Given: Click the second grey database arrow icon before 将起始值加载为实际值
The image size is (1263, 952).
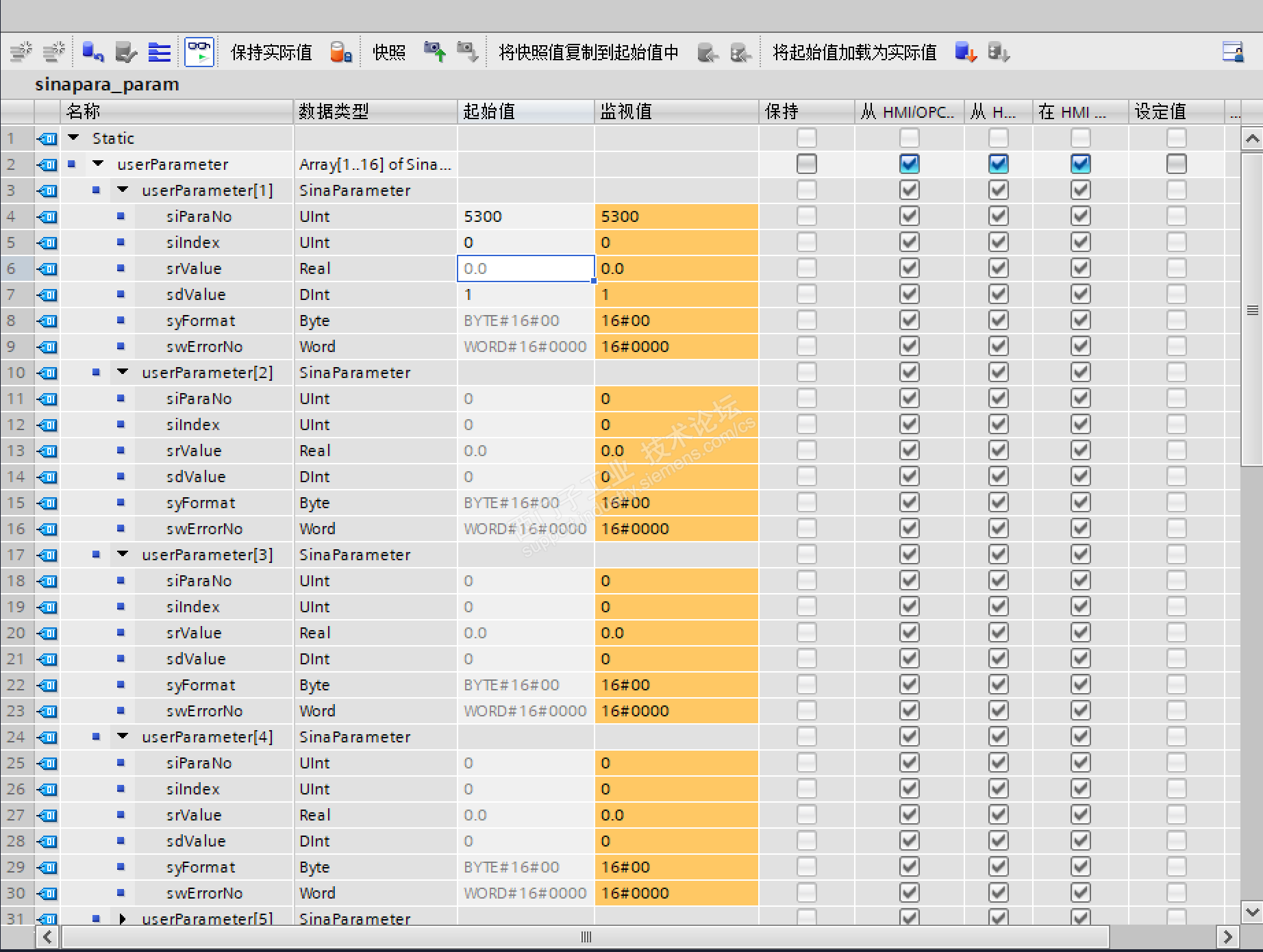Looking at the screenshot, I should point(740,52).
